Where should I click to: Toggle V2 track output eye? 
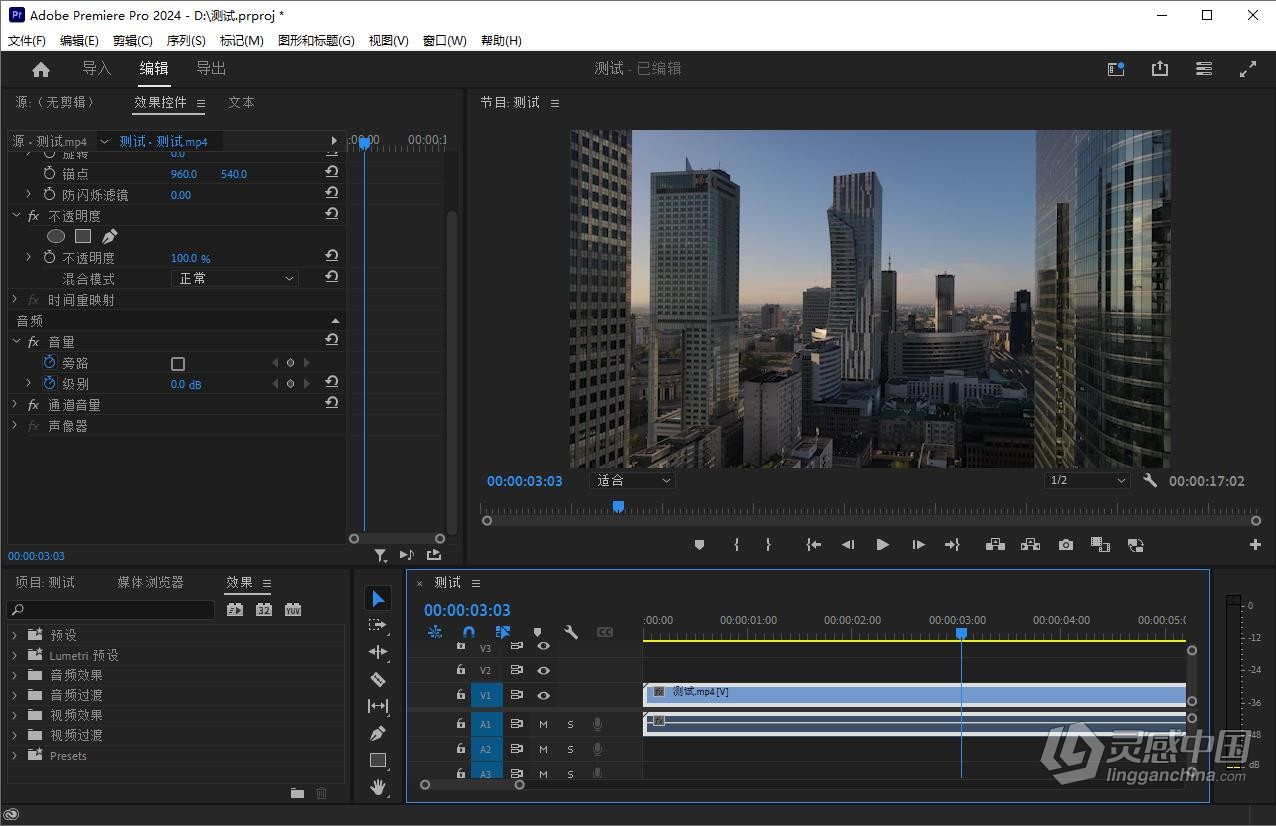click(544, 670)
